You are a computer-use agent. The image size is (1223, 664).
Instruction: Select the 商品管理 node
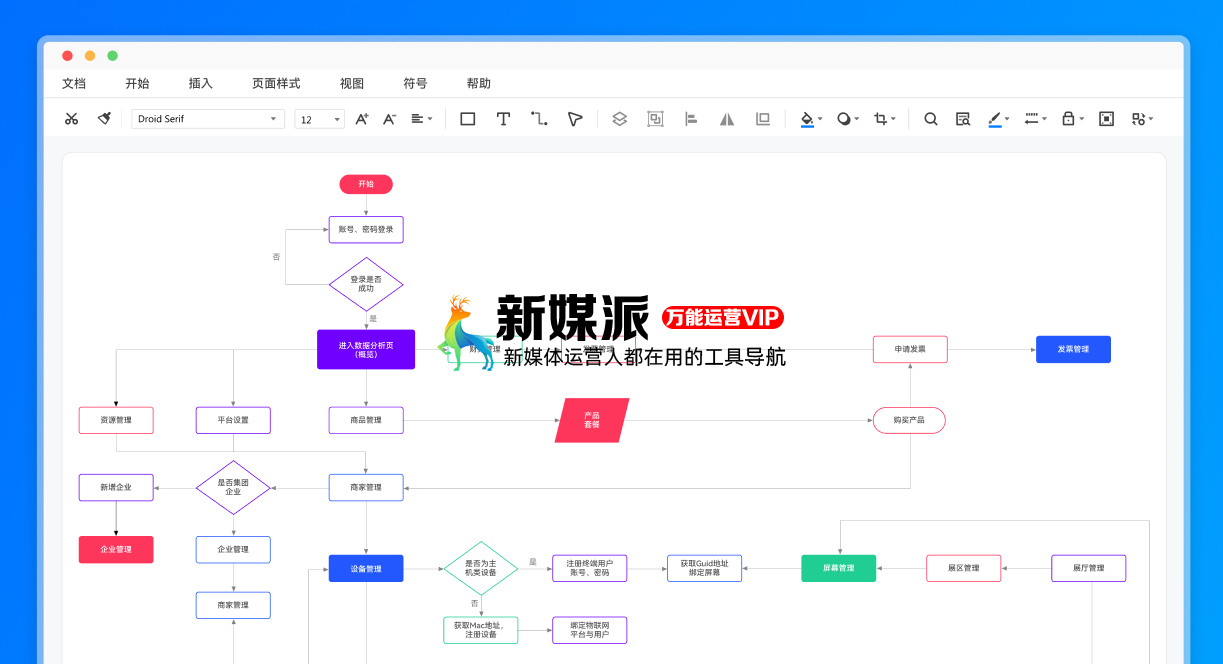366,420
